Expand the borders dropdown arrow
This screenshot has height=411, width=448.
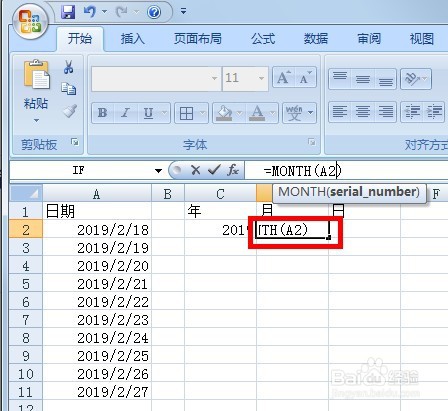[203, 113]
